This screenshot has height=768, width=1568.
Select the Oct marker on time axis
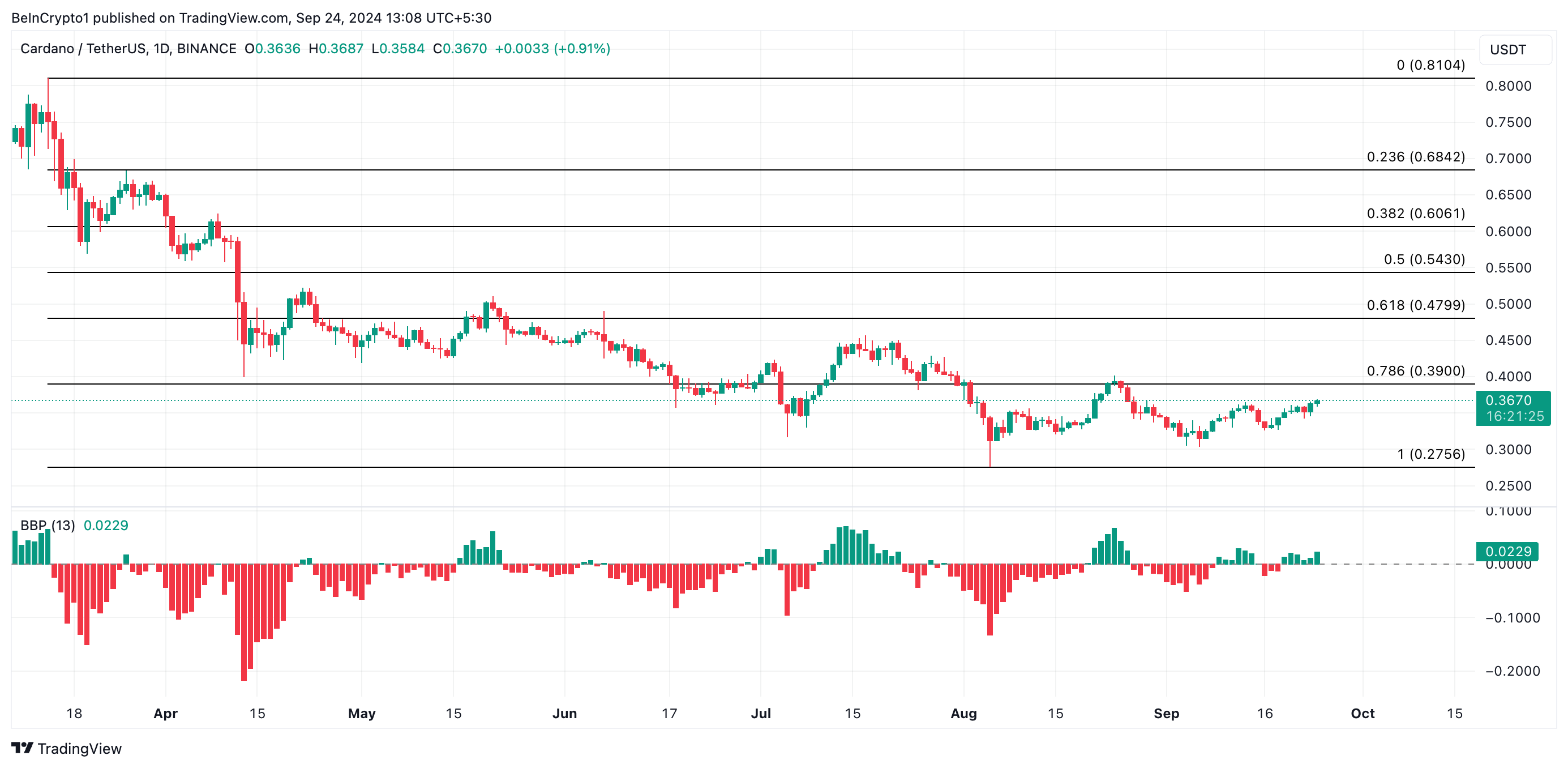pyautogui.click(x=1363, y=713)
